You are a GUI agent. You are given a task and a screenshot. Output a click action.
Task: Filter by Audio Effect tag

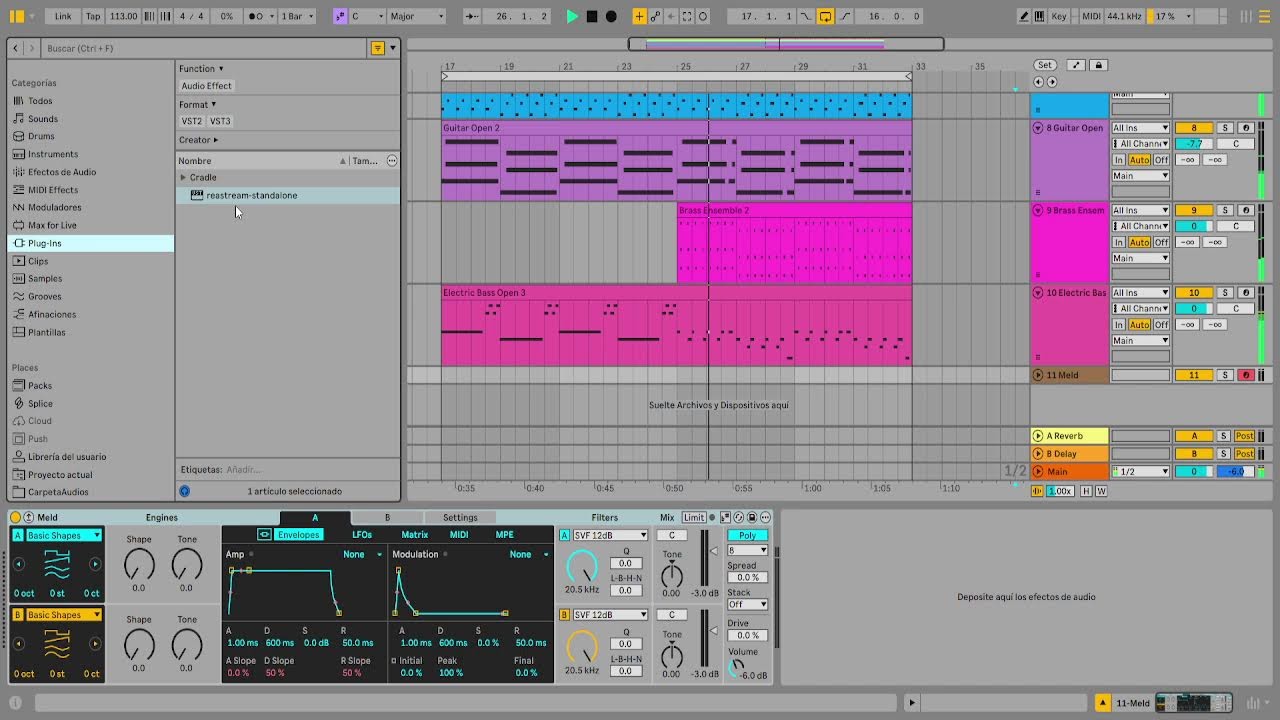point(206,86)
